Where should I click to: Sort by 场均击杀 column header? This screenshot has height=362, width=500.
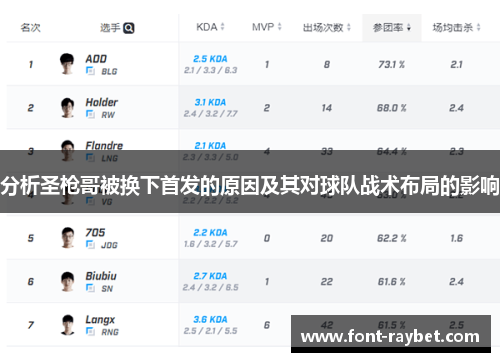(x=456, y=27)
